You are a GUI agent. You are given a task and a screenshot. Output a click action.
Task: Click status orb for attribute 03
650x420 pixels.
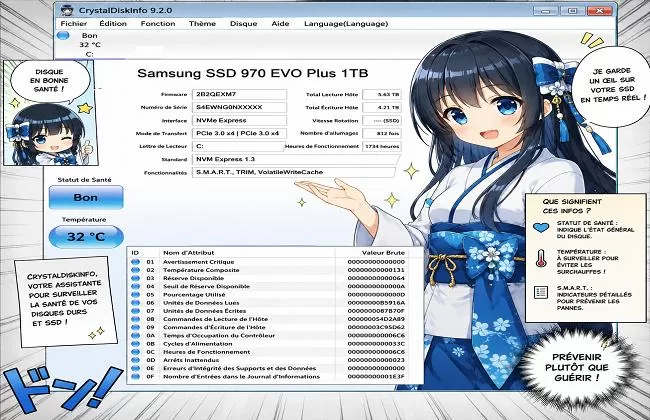(x=136, y=278)
